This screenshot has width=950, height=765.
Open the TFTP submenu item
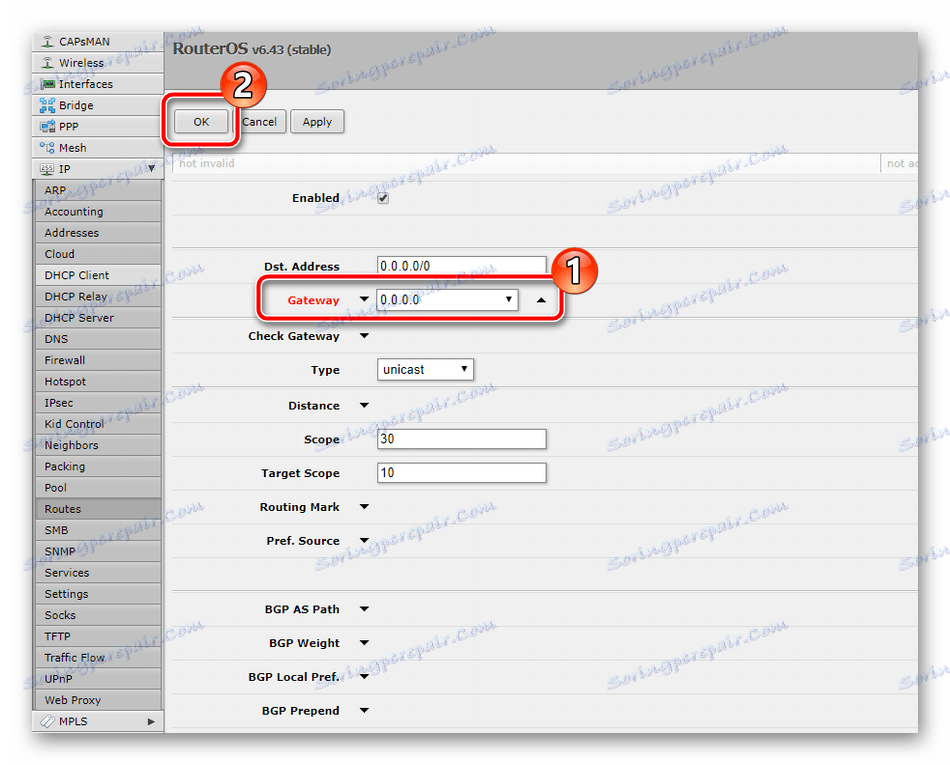point(99,636)
